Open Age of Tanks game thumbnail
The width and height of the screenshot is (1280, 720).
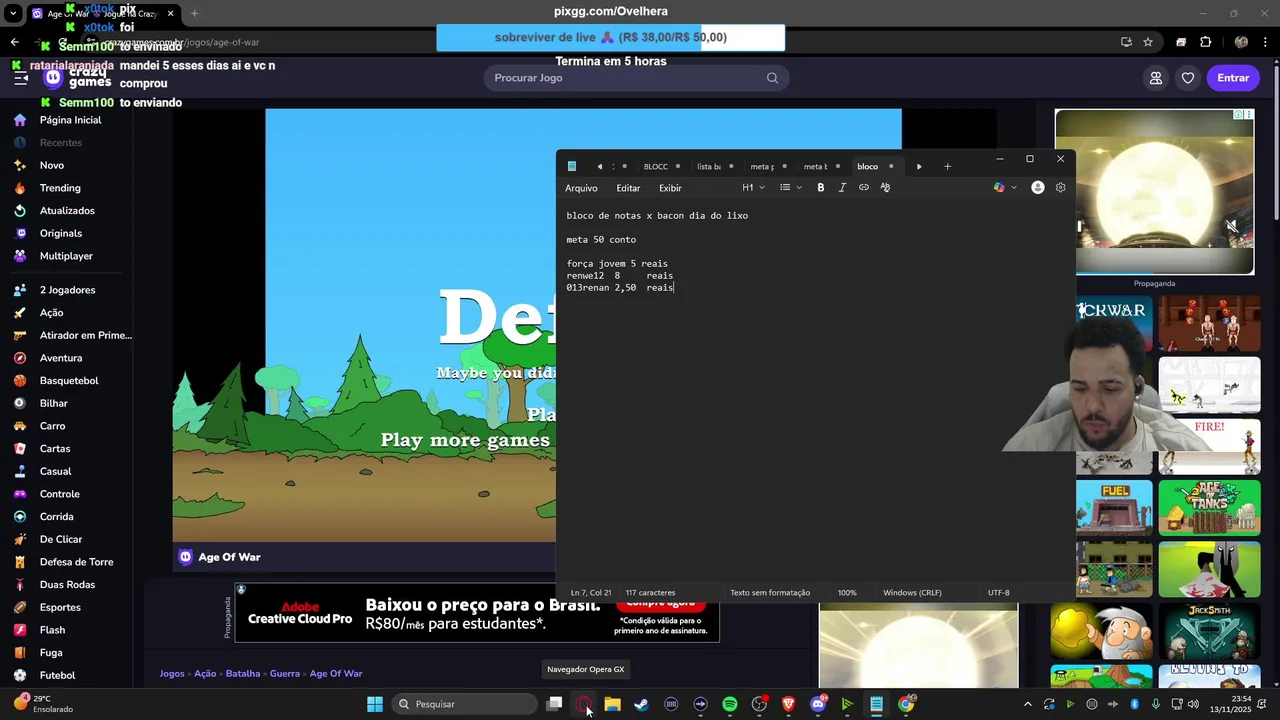1209,508
